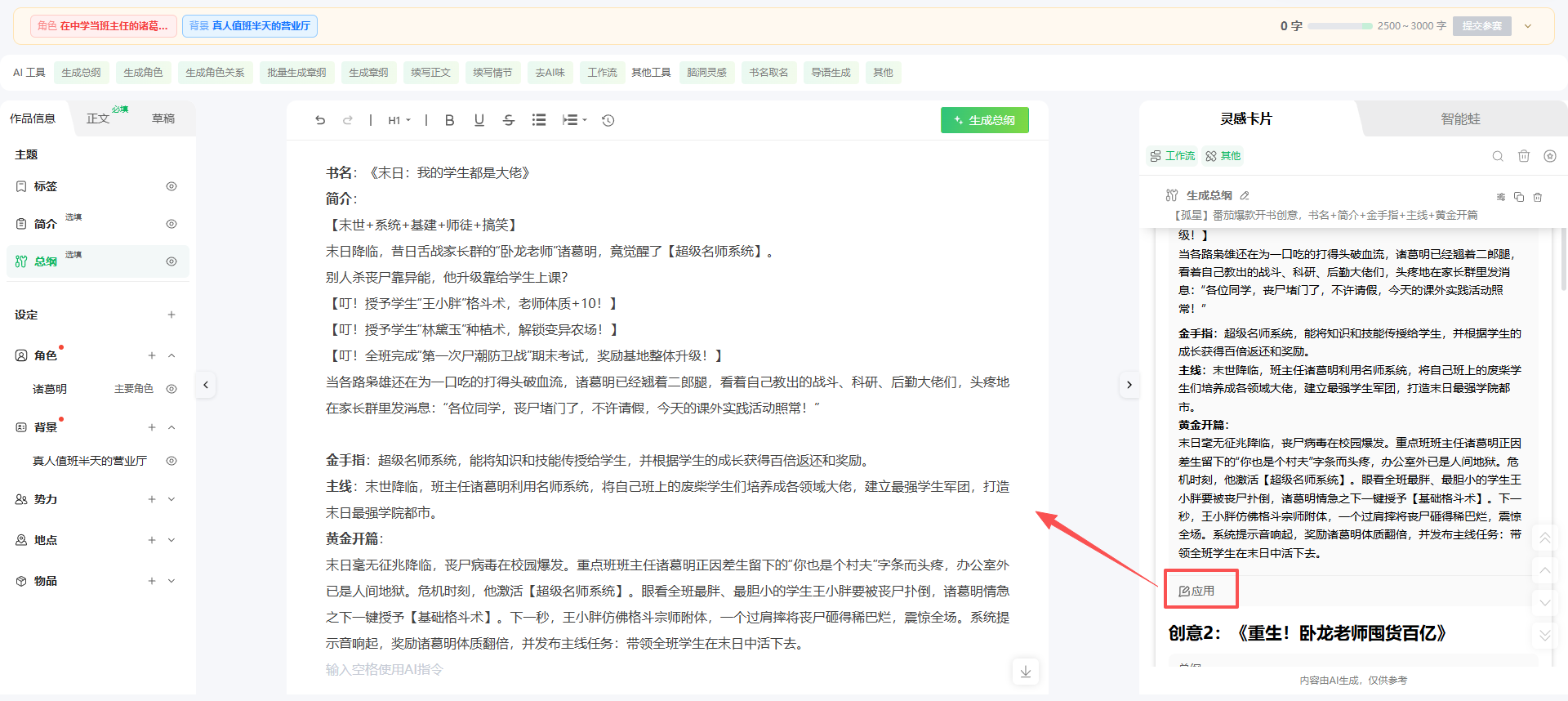Redo the edit in the editor toolbar

[348, 120]
